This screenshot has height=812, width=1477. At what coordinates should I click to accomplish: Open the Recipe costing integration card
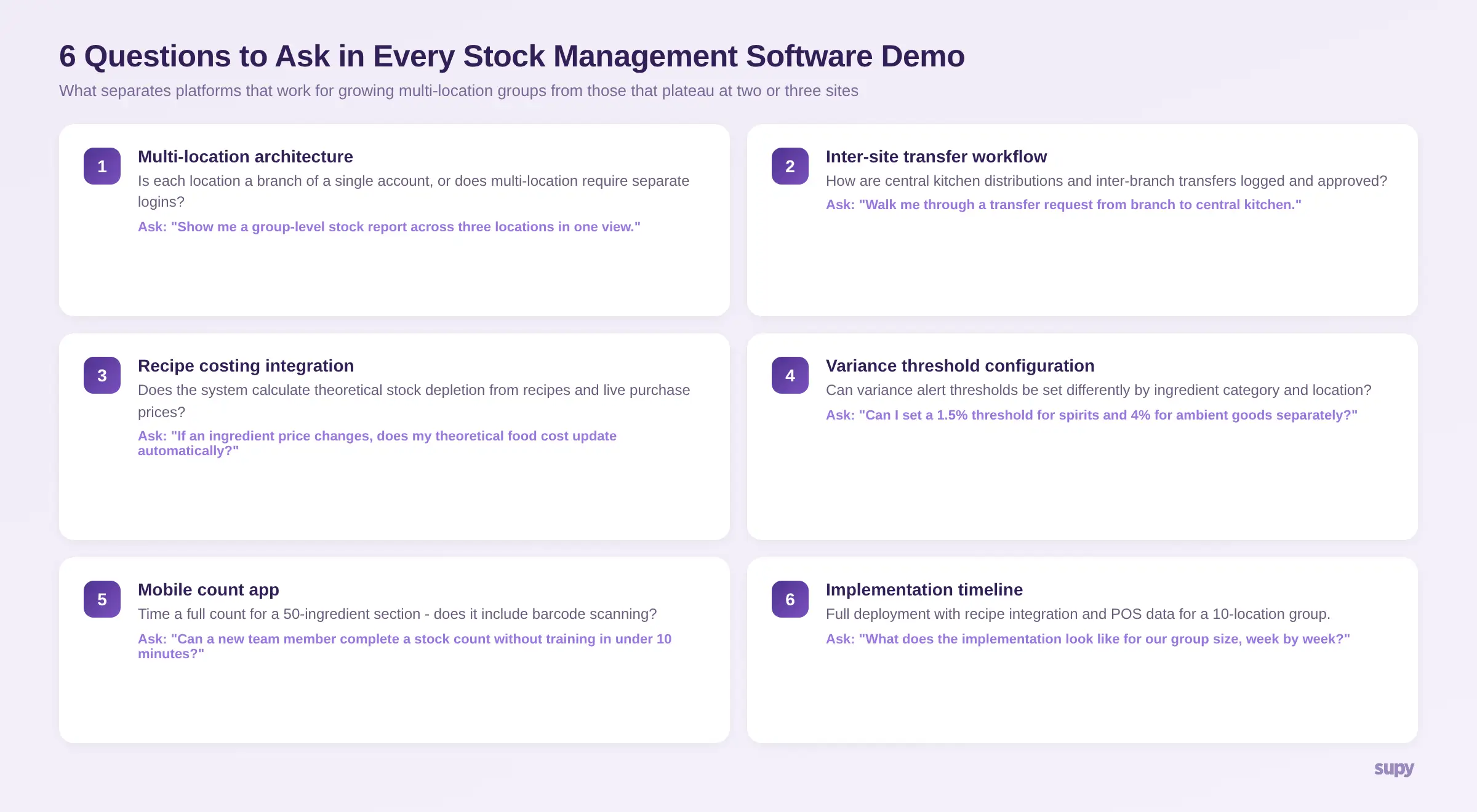point(246,365)
